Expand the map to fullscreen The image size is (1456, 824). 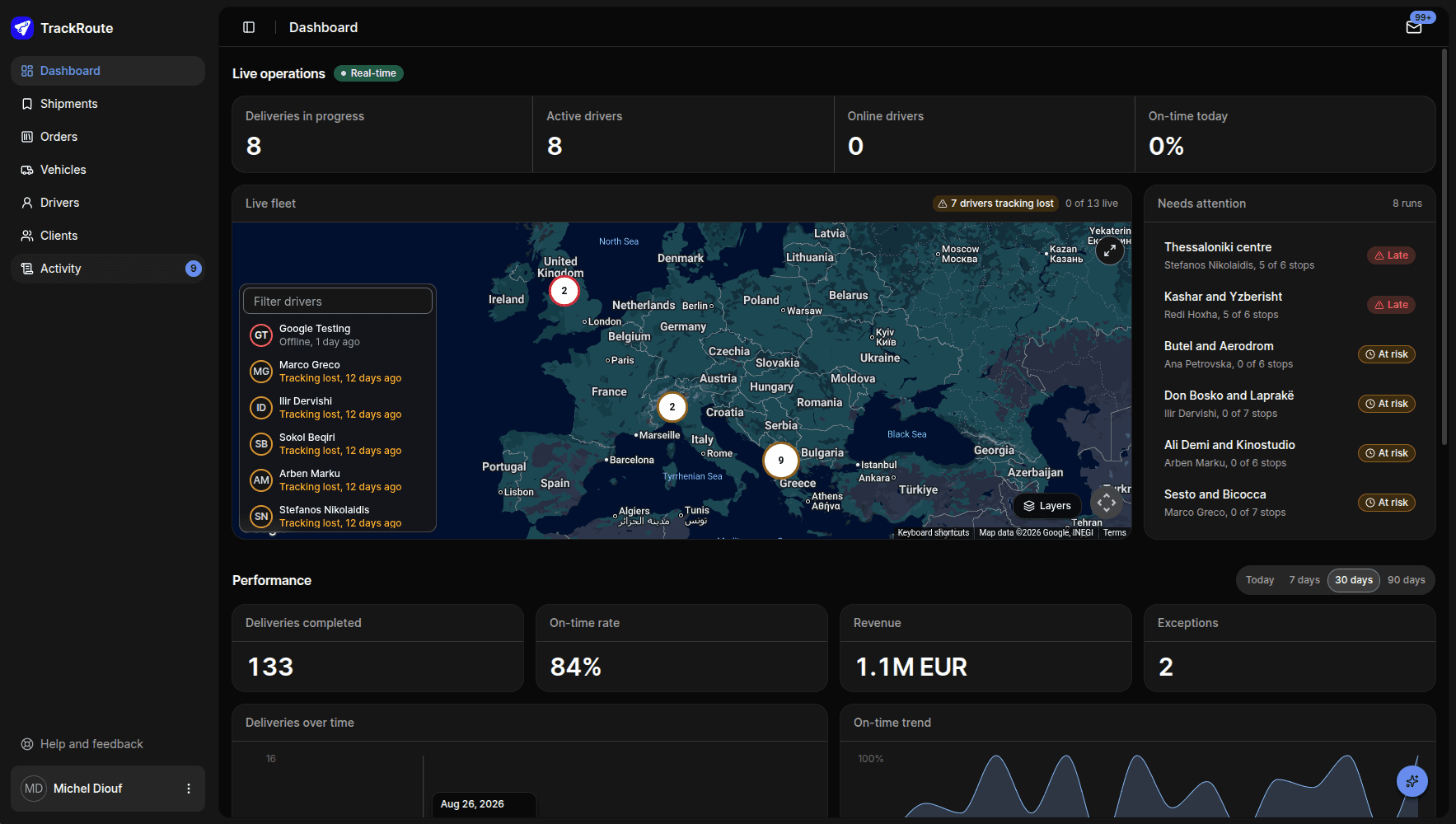tap(1110, 250)
